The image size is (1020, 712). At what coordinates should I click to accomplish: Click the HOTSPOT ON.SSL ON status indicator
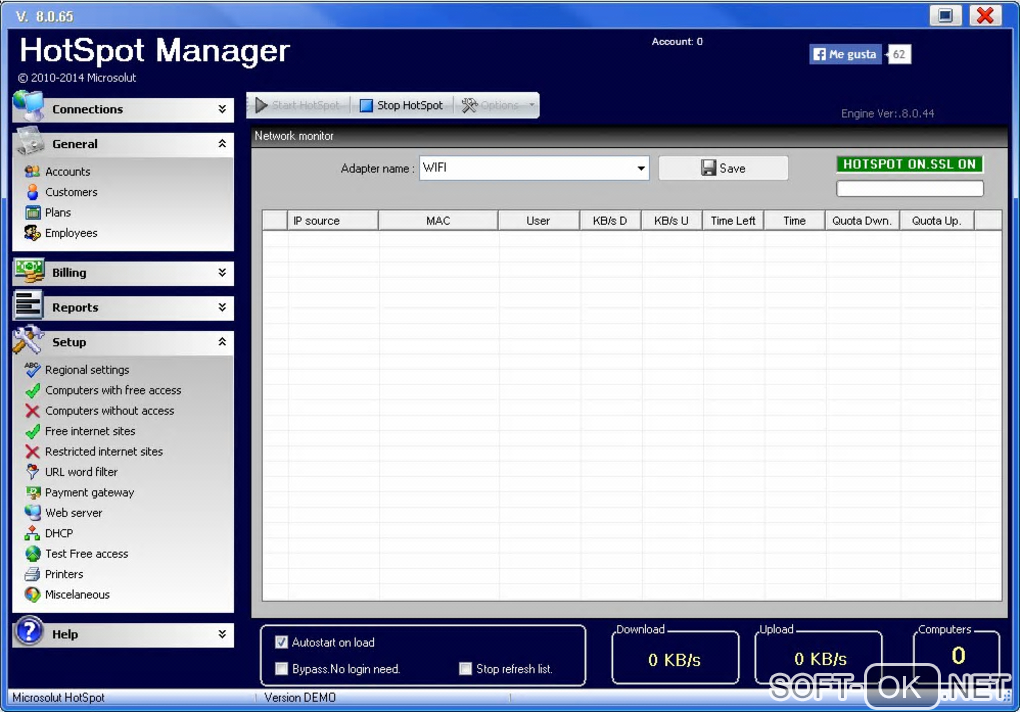[x=909, y=164]
